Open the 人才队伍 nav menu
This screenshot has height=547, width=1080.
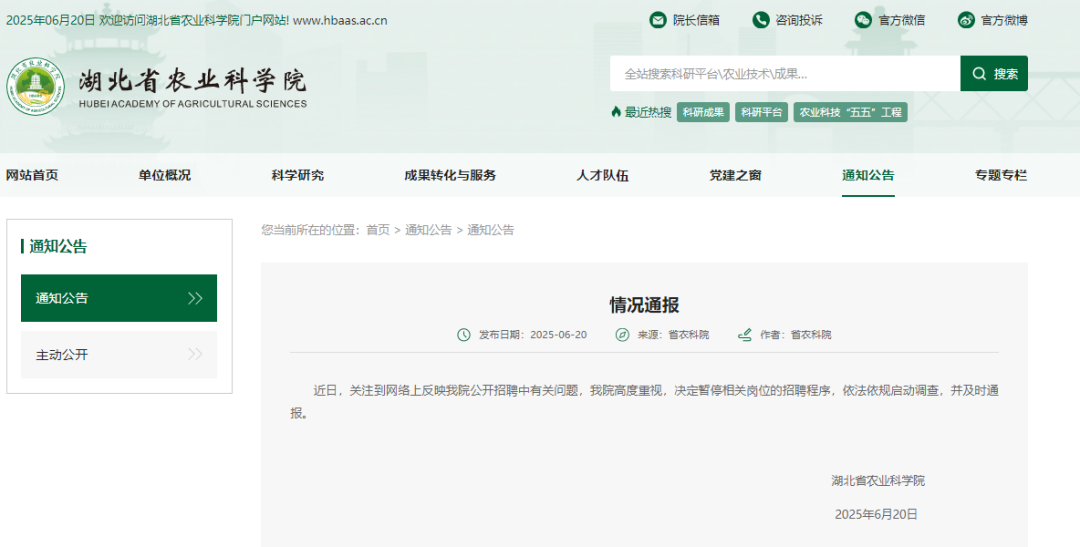coord(603,175)
